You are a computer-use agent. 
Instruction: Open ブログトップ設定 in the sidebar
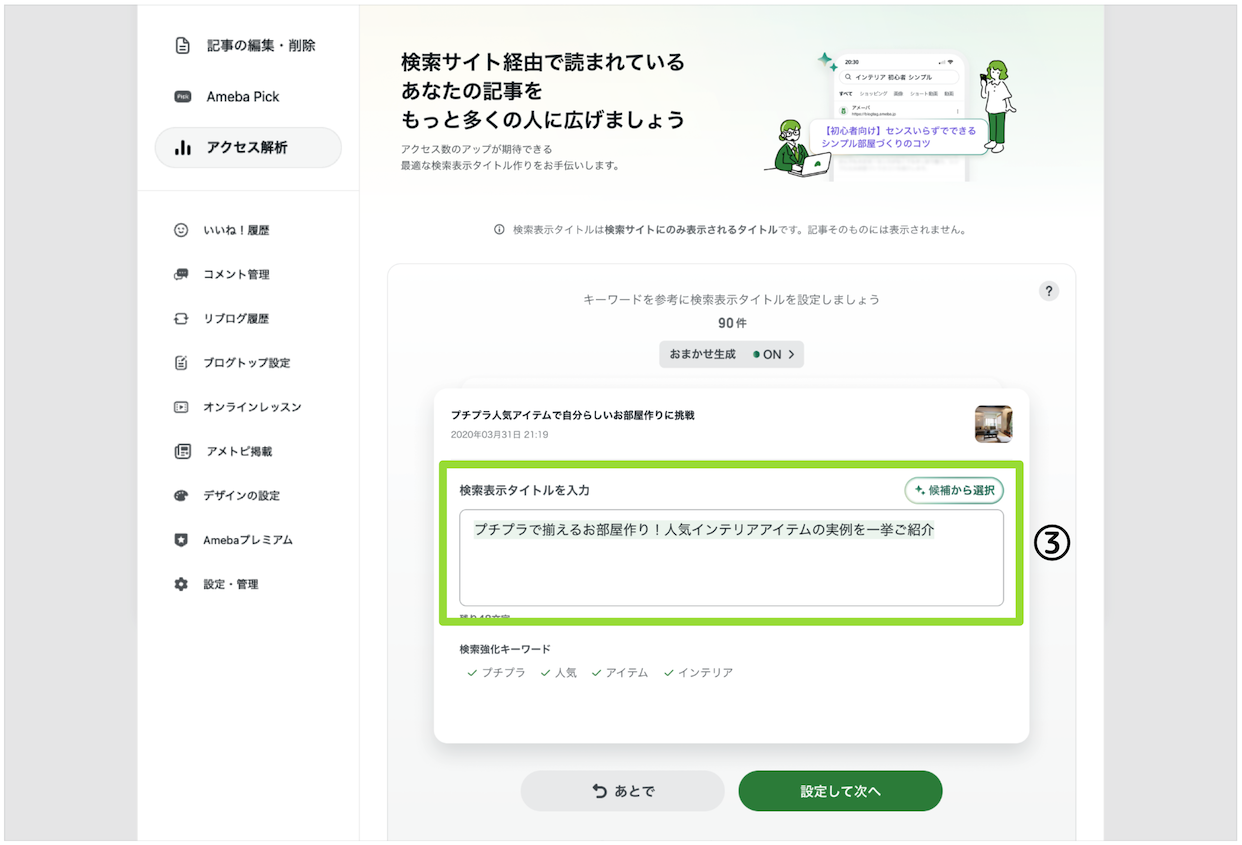coord(246,363)
